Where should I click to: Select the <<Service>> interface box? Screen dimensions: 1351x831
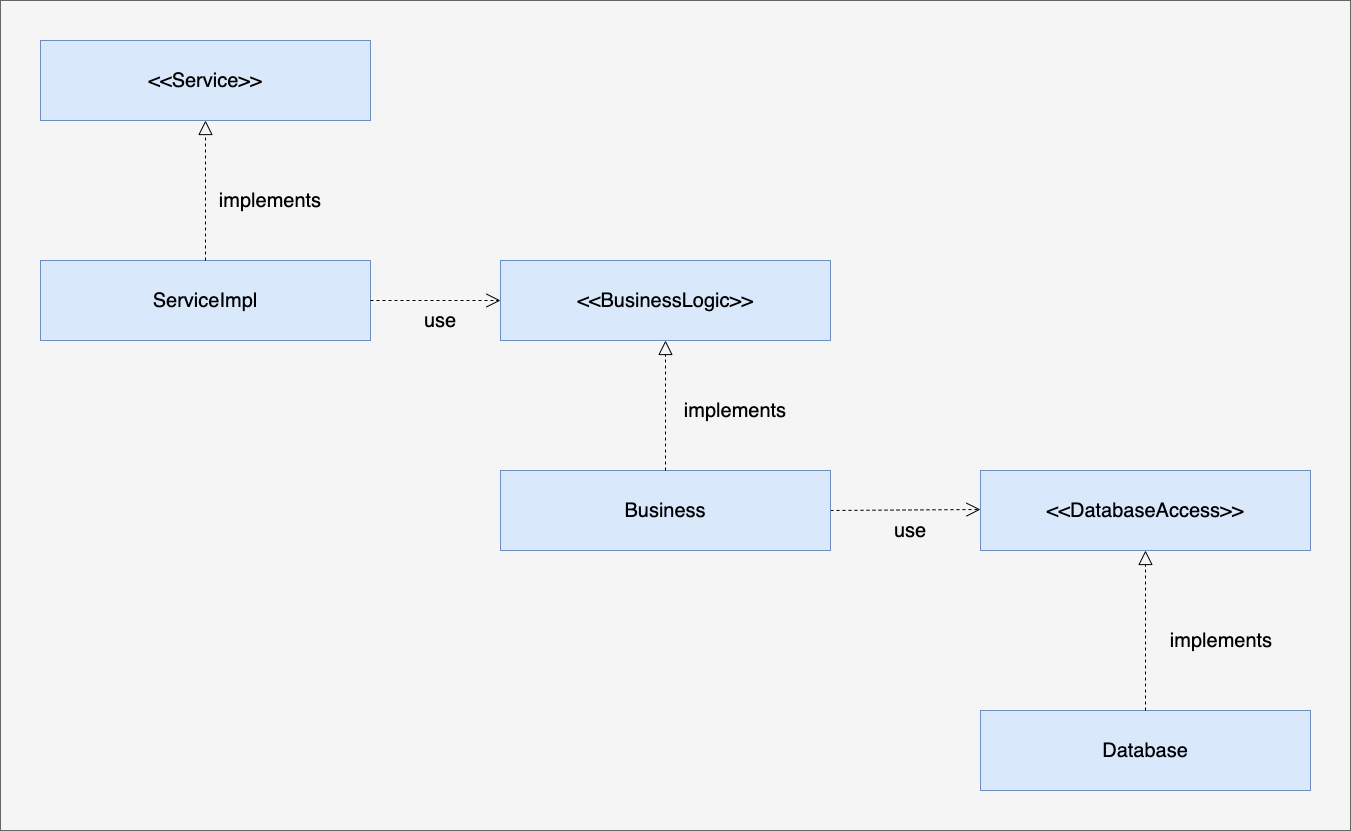pyautogui.click(x=205, y=80)
